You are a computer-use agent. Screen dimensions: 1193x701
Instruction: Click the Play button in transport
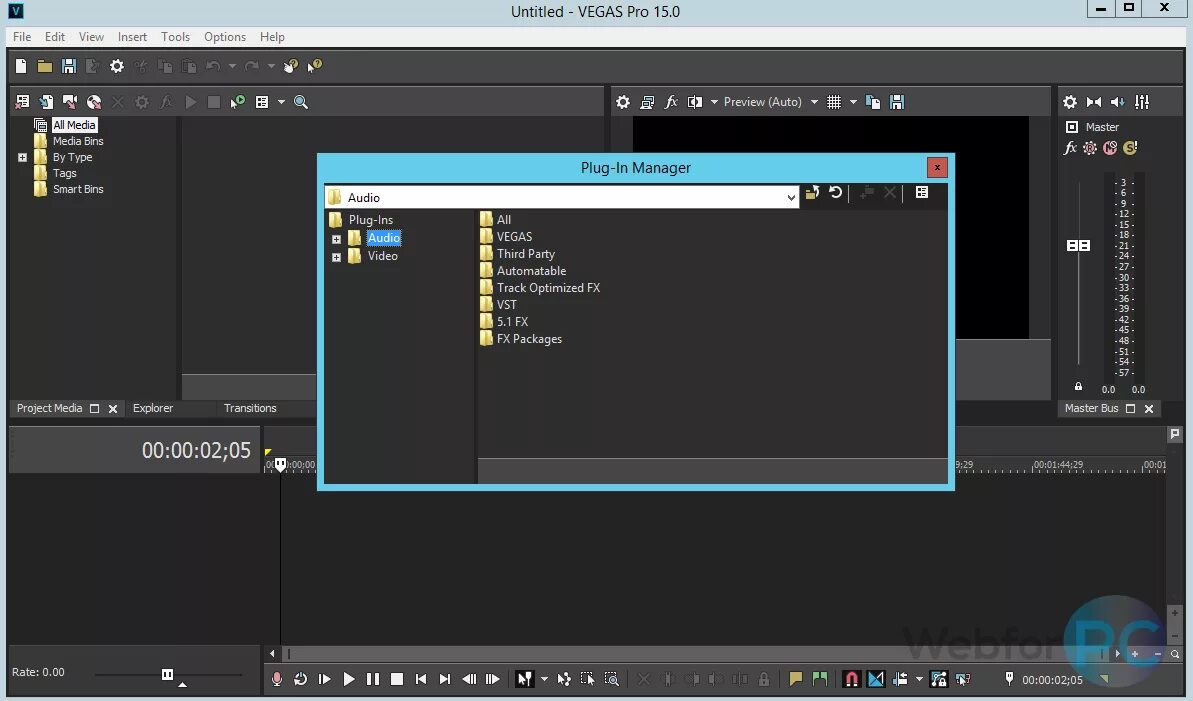click(348, 679)
